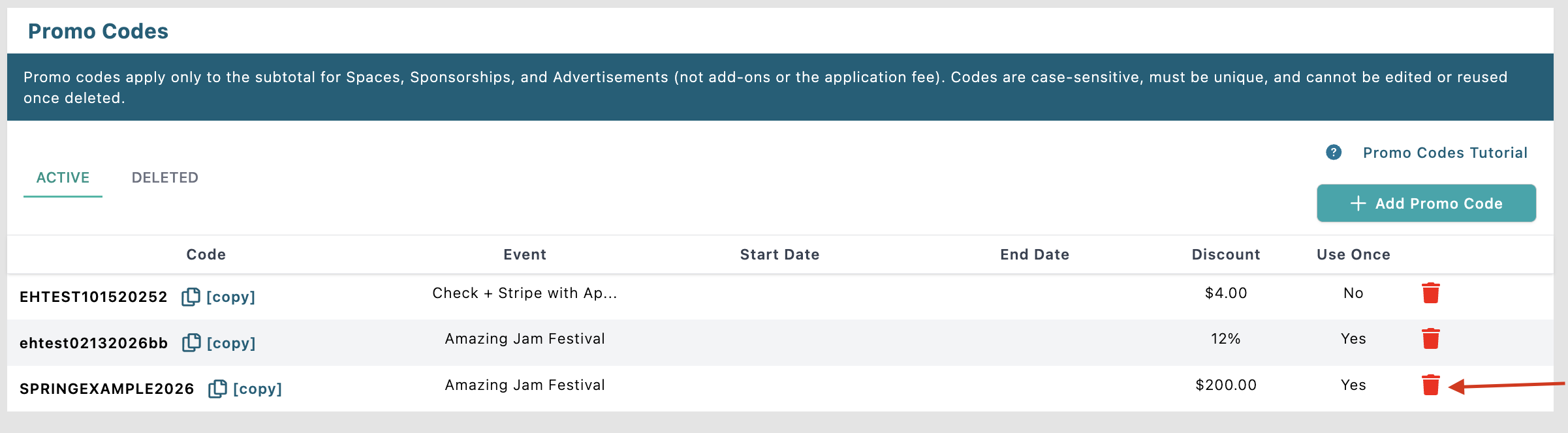Click copy icon beside ehtest02132026bb
1568x433 pixels.
point(191,343)
